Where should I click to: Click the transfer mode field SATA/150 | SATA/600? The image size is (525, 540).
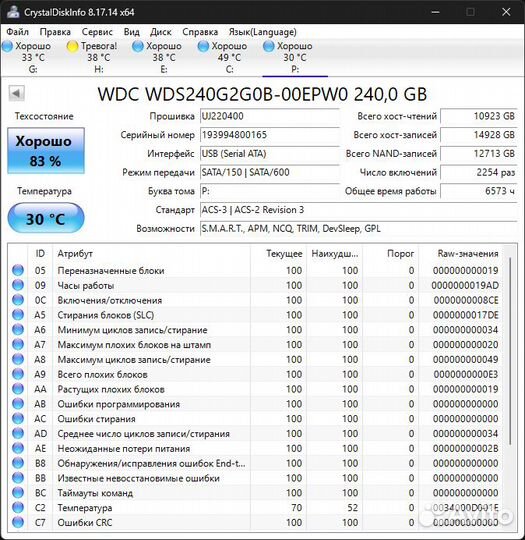[269, 172]
